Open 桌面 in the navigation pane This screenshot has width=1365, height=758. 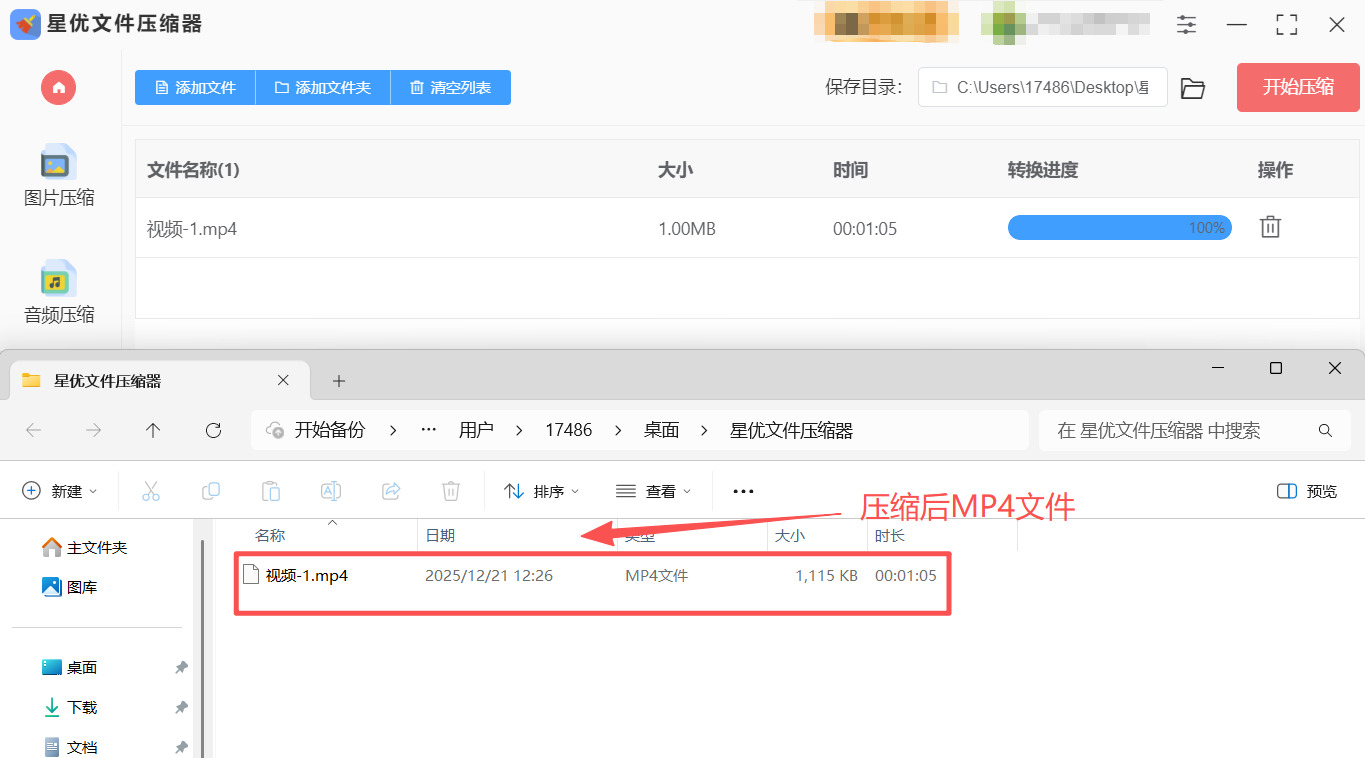tap(70, 667)
